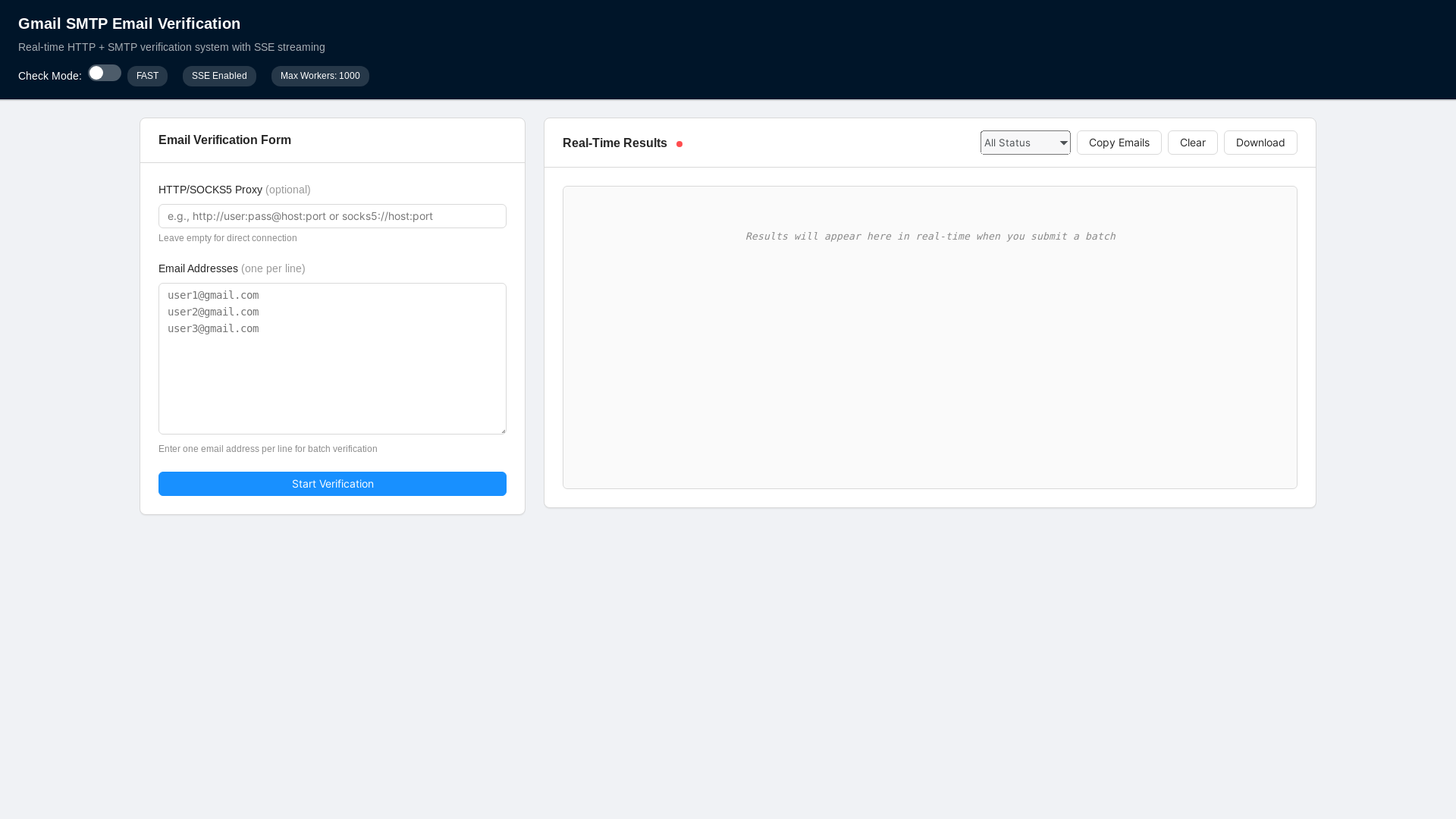Click the HTTP/SOCKS5 Proxy label

pos(234,190)
